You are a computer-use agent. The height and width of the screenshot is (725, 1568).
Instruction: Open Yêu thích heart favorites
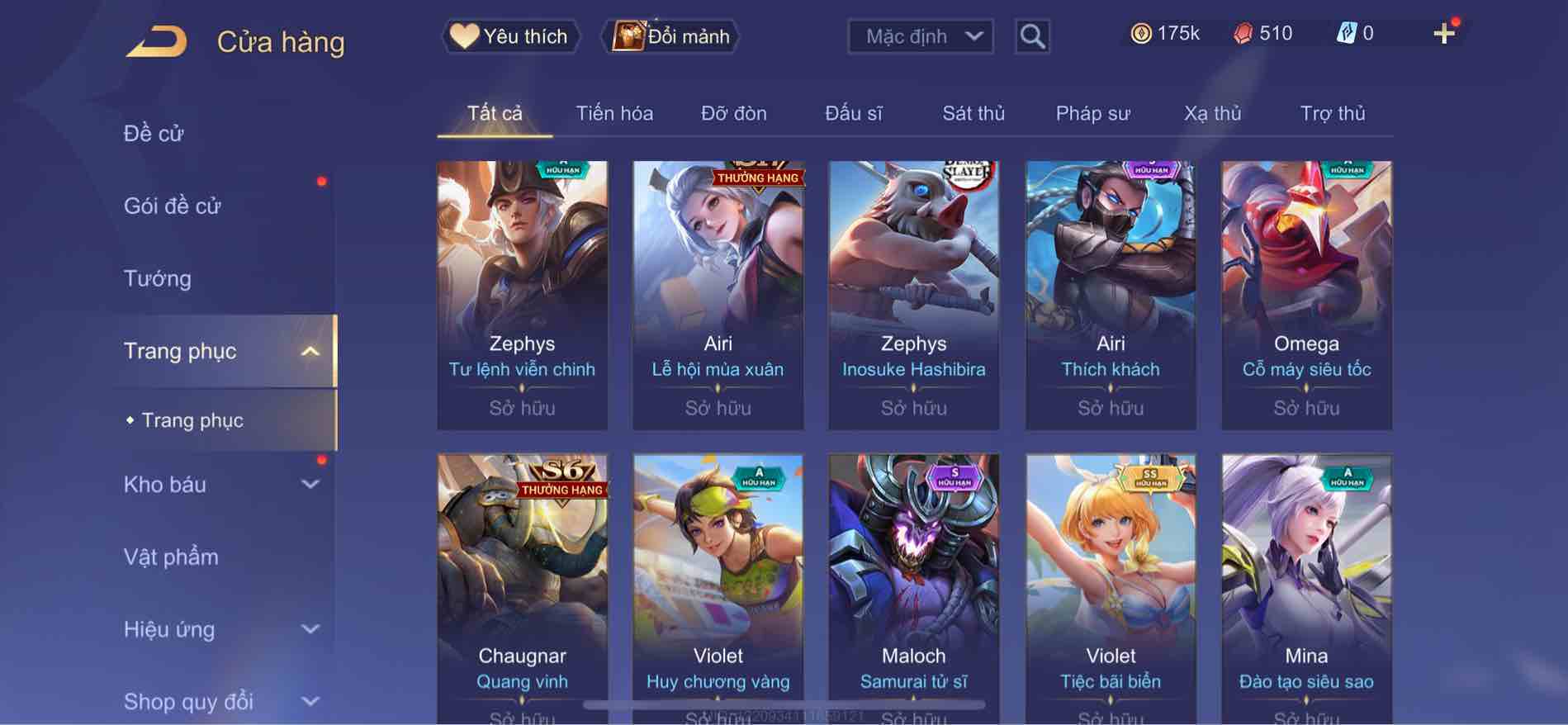[x=511, y=36]
